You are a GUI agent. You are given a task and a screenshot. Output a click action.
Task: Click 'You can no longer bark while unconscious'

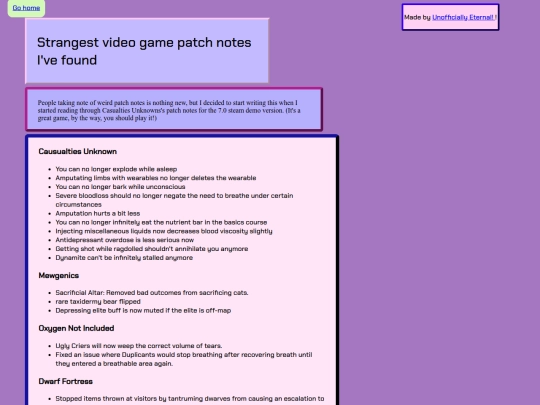pos(120,187)
